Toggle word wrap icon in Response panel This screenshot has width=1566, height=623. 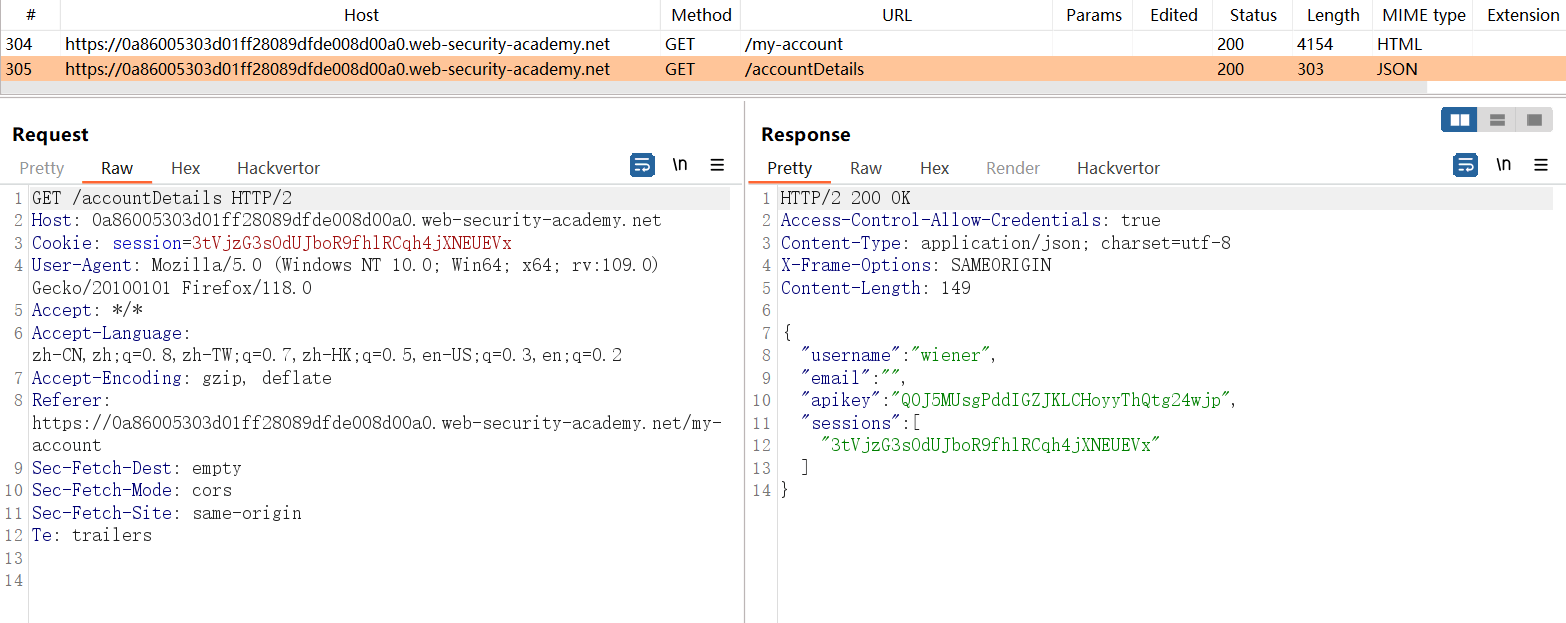[1465, 165]
